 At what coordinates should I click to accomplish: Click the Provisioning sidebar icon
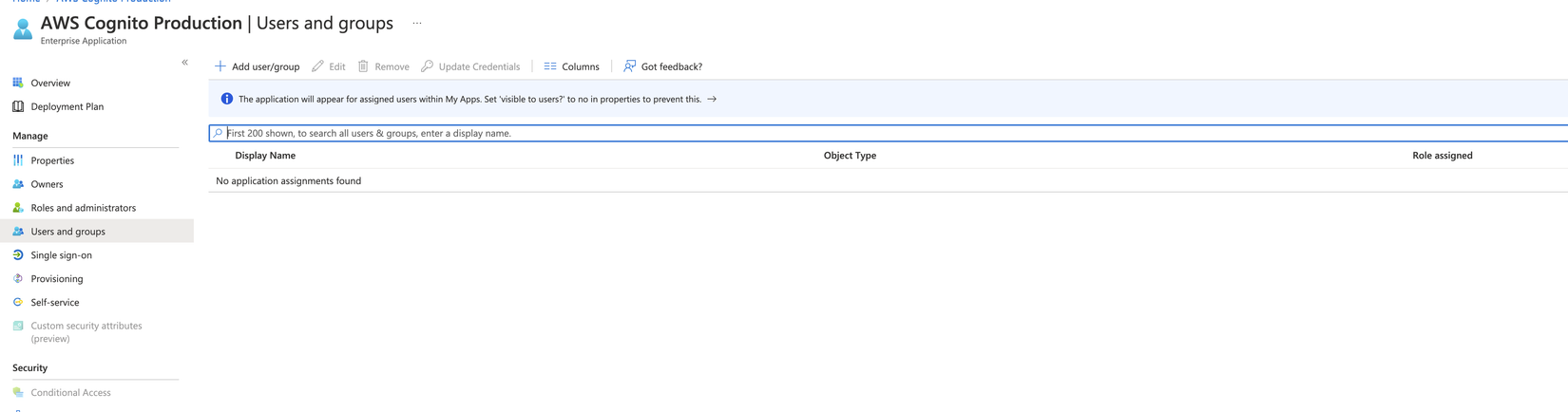pos(18,279)
